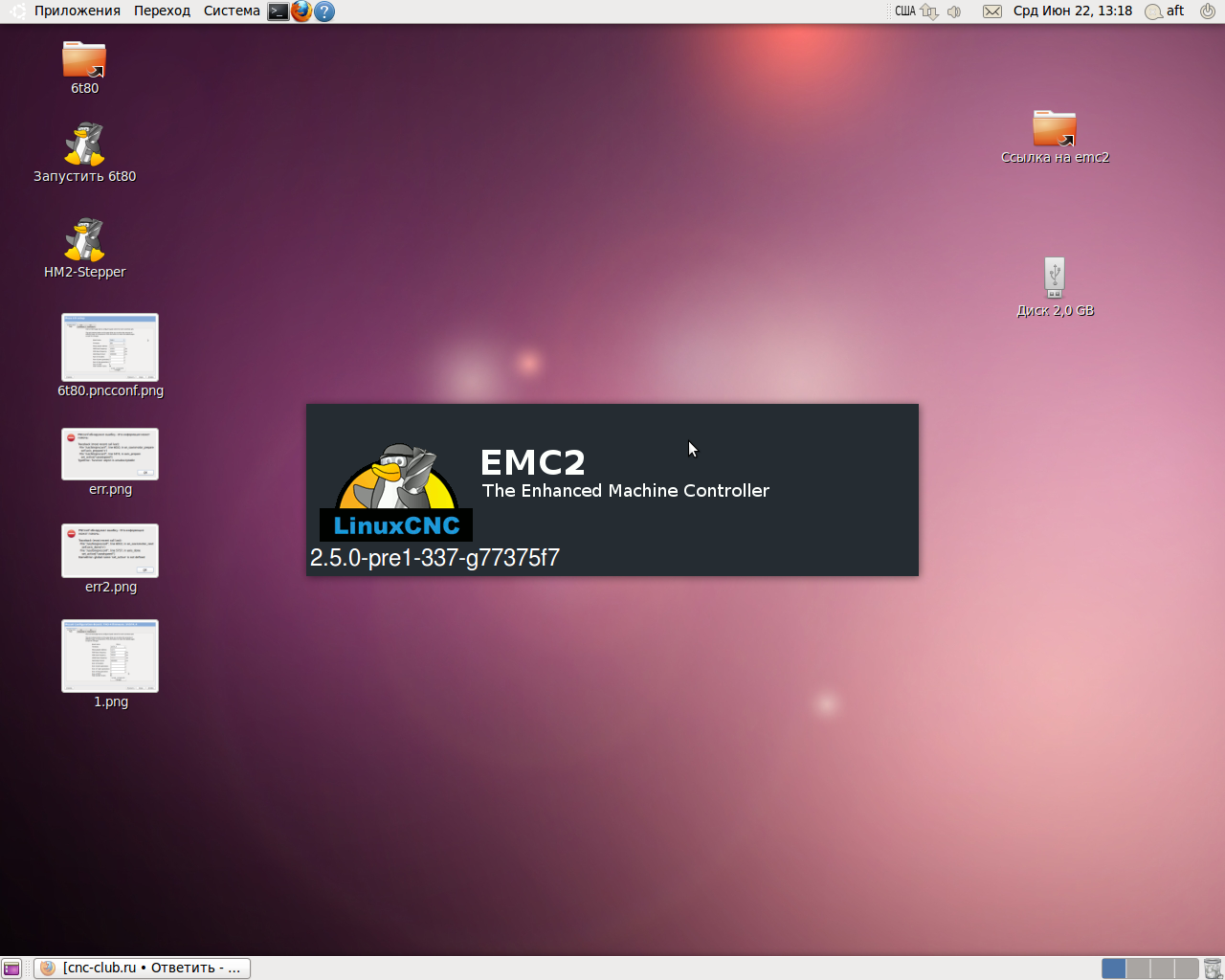This screenshot has width=1225, height=980.
Task: Open the Переход menu
Action: (x=162, y=11)
